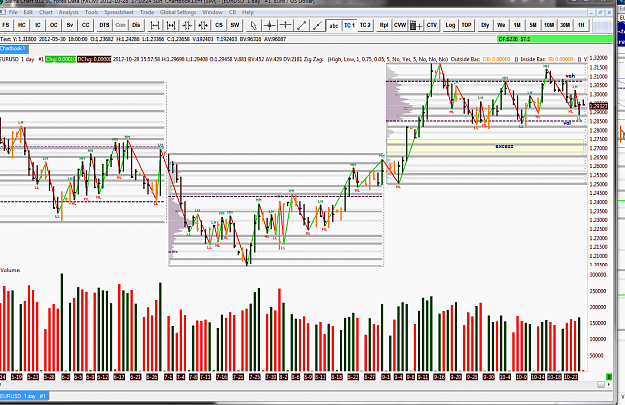Click the IC toolbar button
The height and width of the screenshot is (405, 625).
[x=37, y=25]
